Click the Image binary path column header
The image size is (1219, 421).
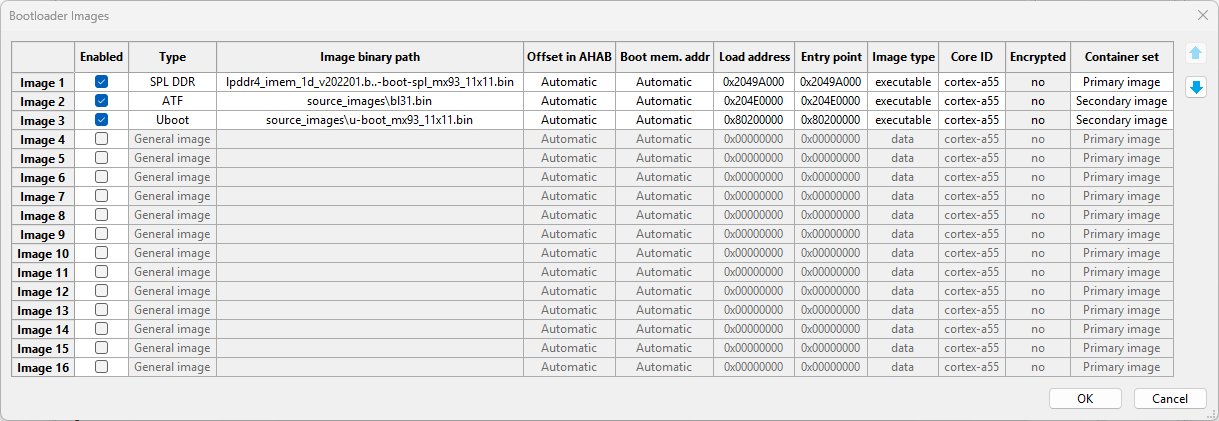click(369, 57)
